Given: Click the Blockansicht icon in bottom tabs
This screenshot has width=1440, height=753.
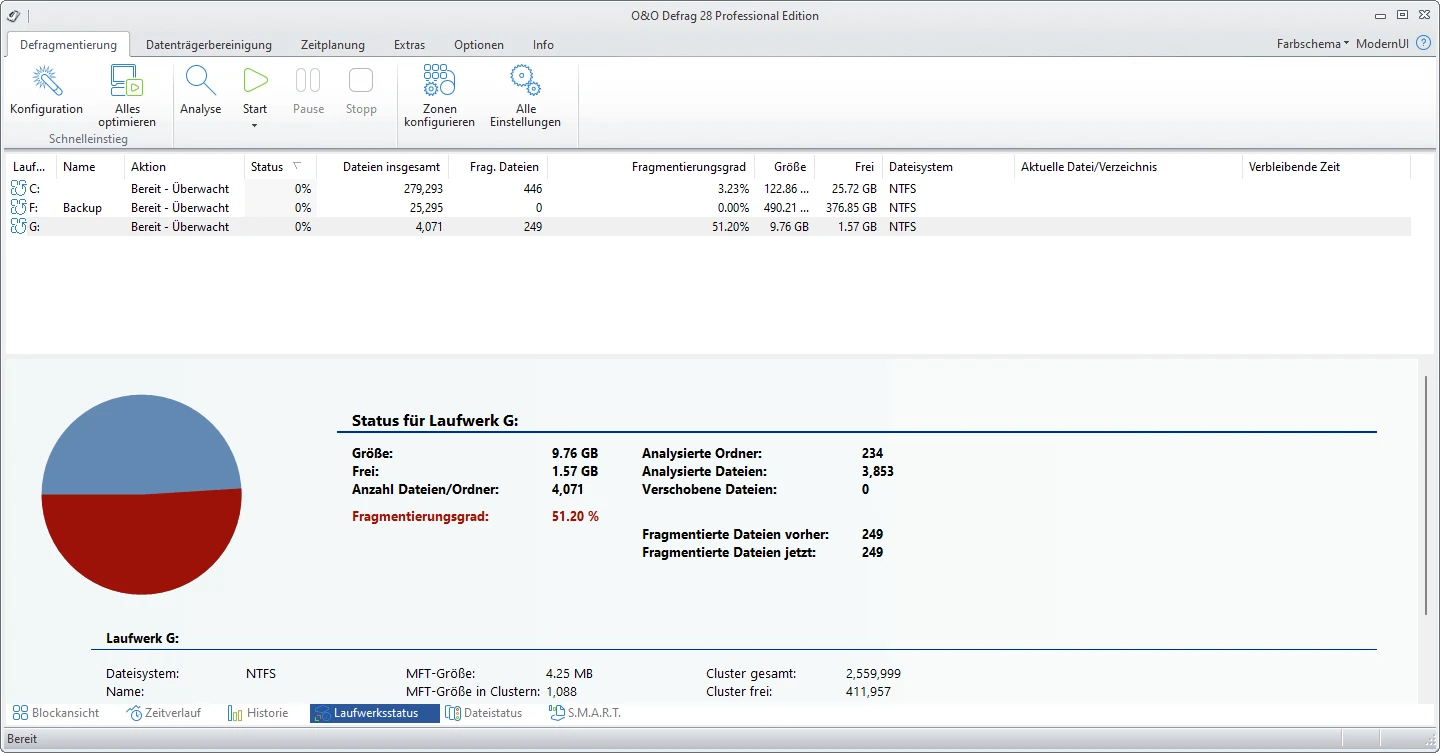Looking at the screenshot, I should [x=20, y=713].
